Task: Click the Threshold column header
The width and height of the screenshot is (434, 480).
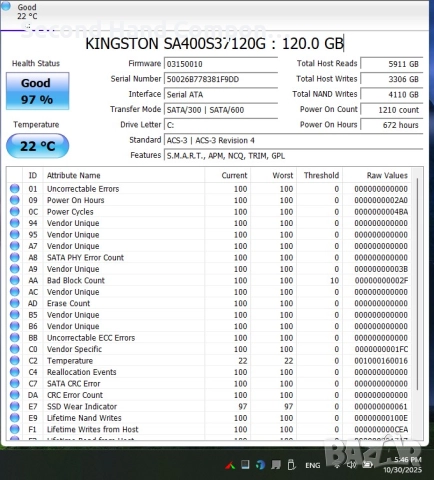Action: click(x=320, y=175)
